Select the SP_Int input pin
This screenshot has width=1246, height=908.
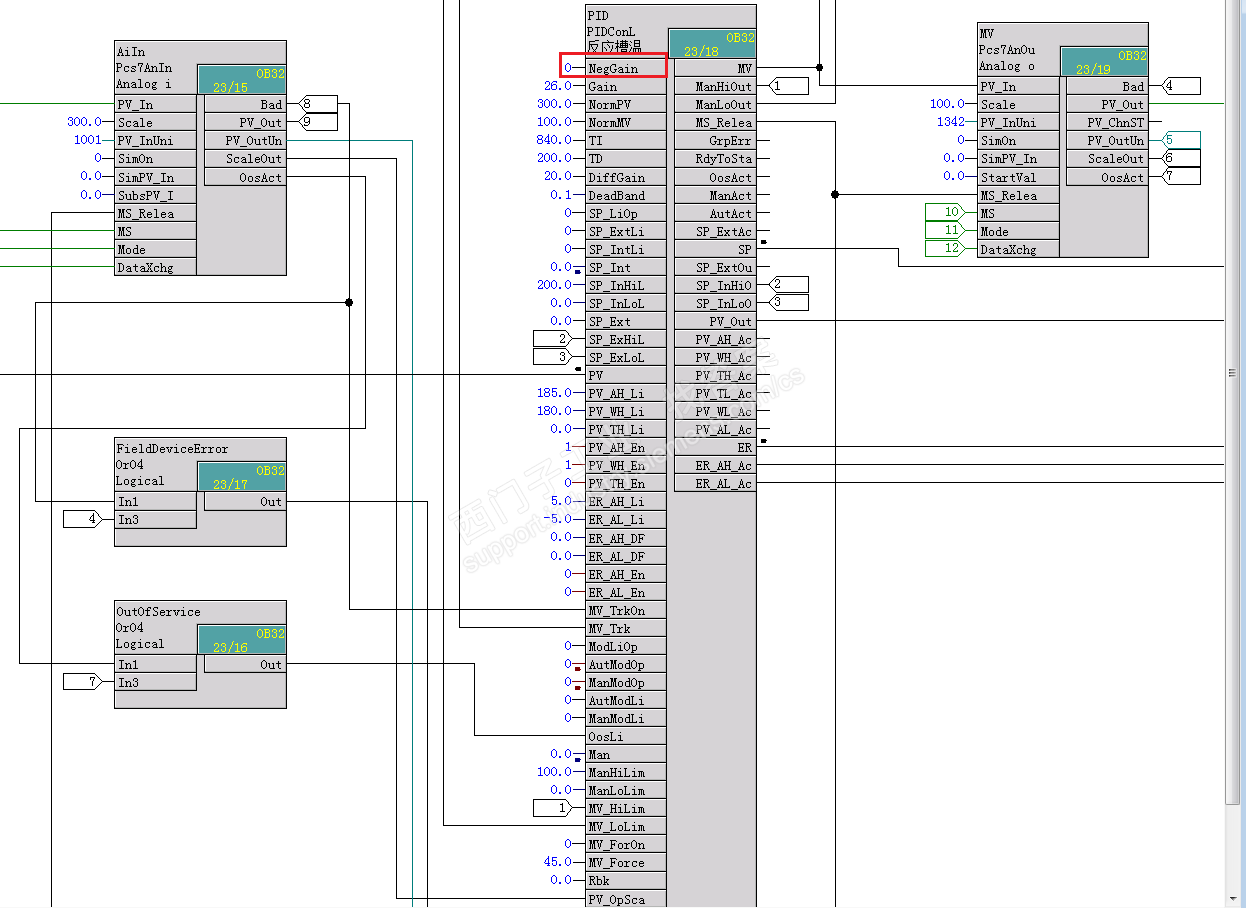625,267
